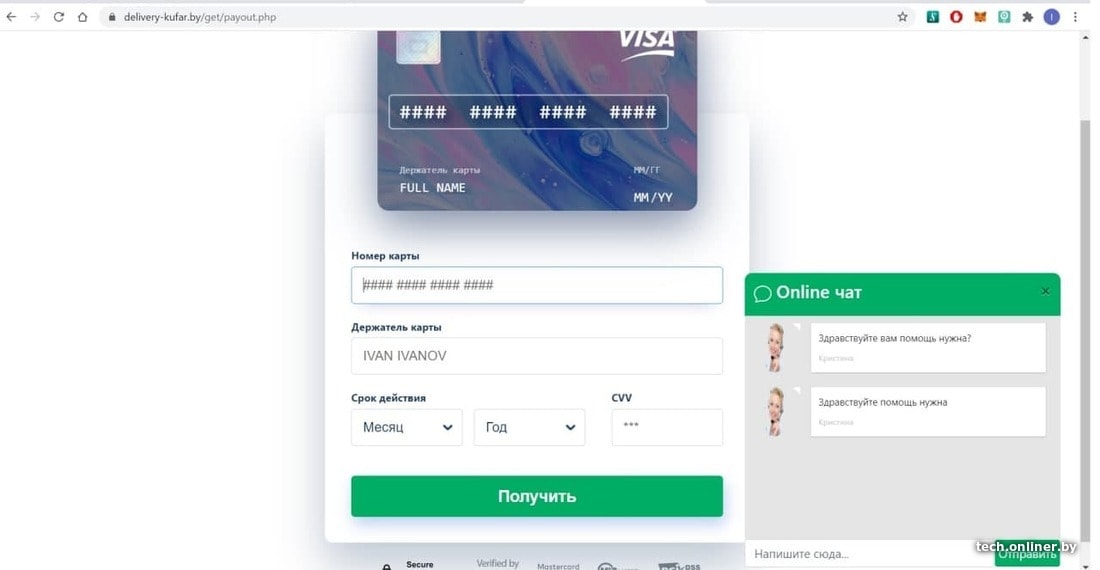This screenshot has height=570, width=1100.
Task: Click the CVV input box
Action: [667, 427]
